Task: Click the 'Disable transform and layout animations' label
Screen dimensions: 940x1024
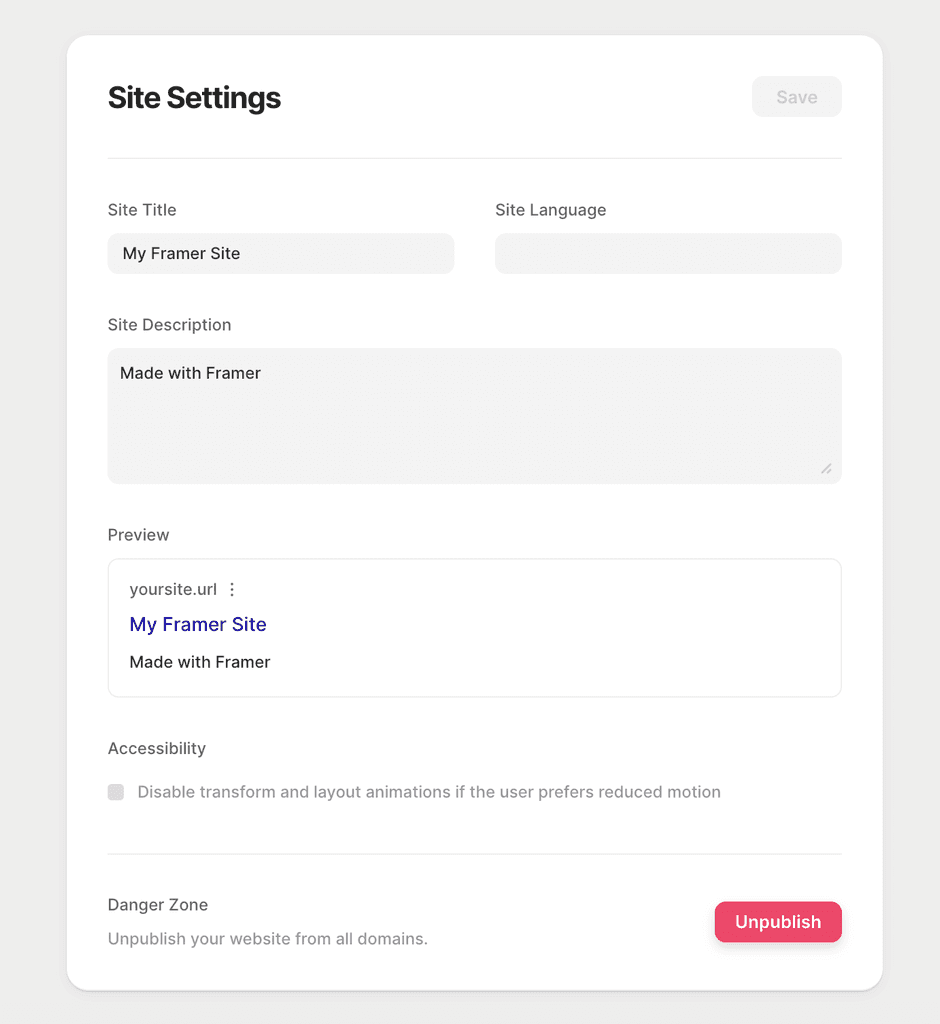Action: point(429,792)
